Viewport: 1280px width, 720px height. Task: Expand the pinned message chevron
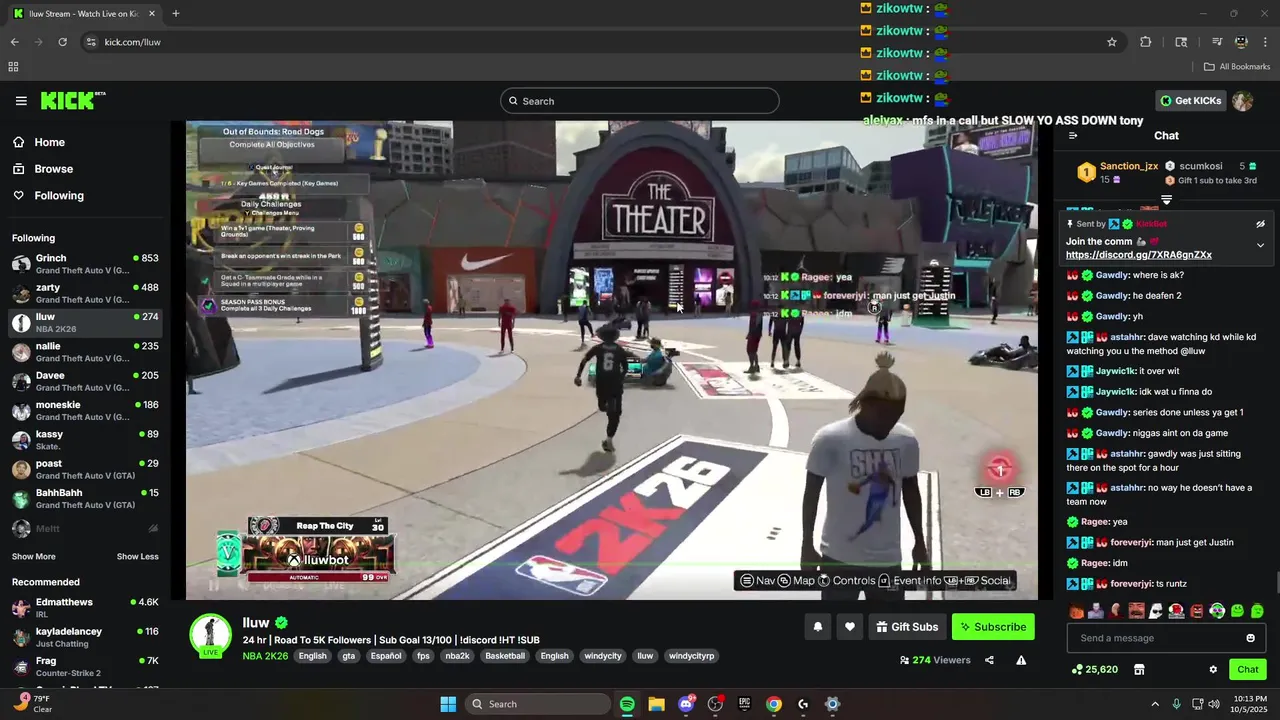1260,245
